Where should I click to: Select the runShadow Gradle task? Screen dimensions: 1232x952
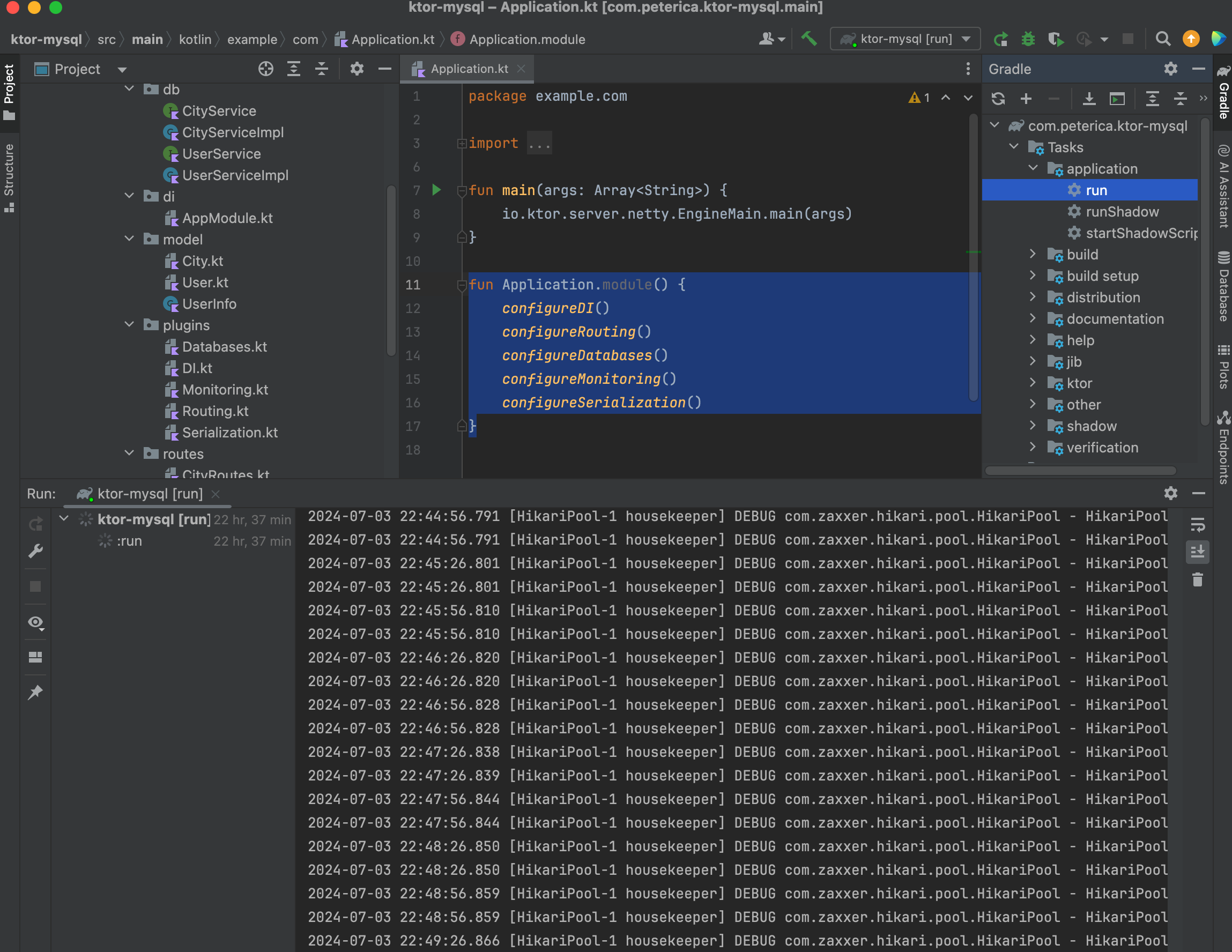click(x=1122, y=212)
